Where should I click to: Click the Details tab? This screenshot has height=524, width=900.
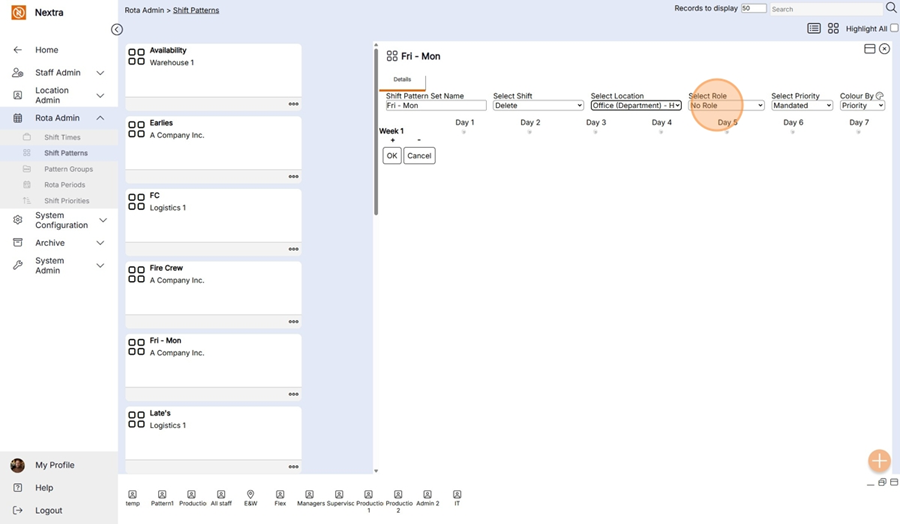click(x=402, y=80)
